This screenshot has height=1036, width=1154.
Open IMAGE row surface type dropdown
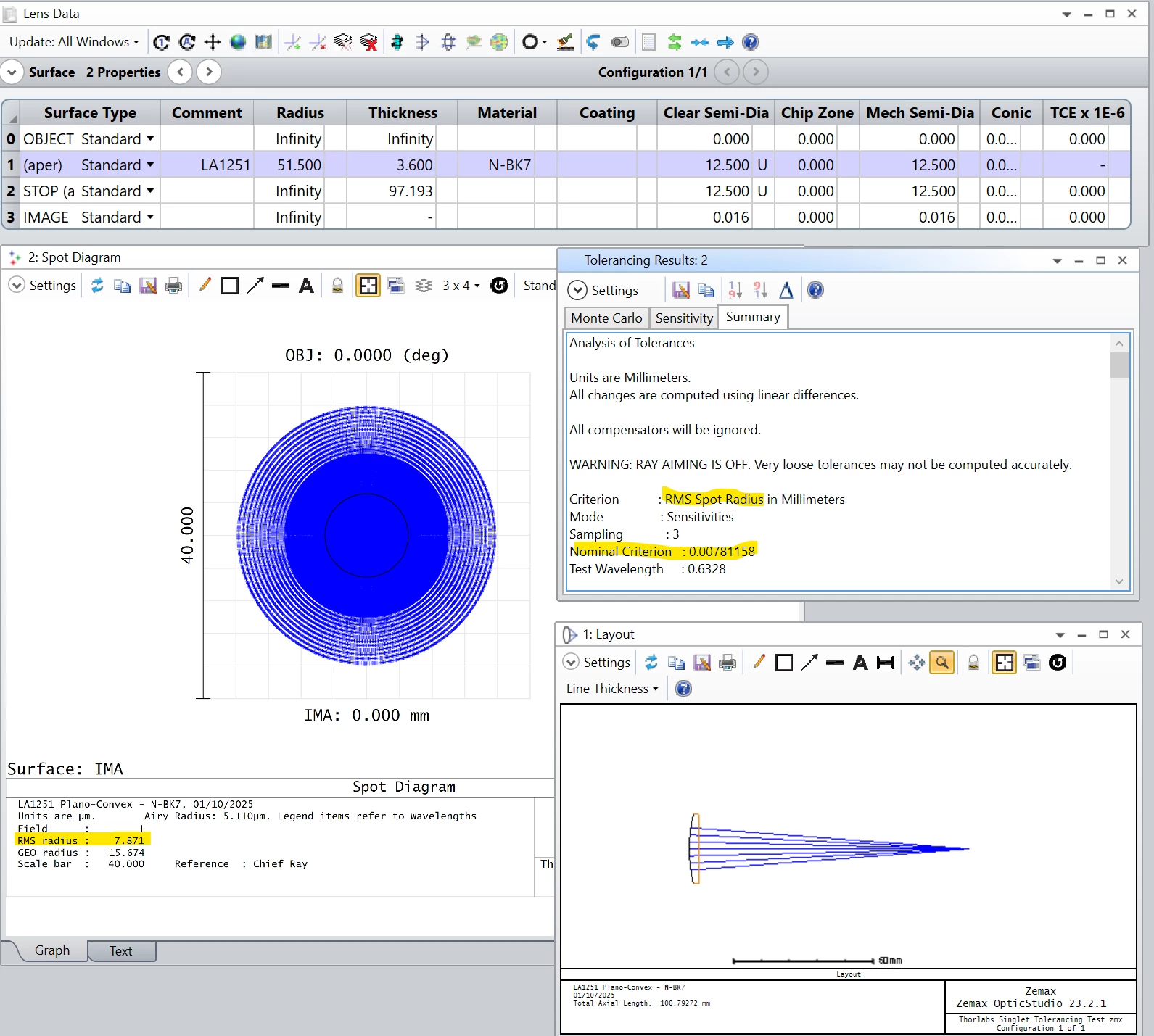(x=150, y=217)
